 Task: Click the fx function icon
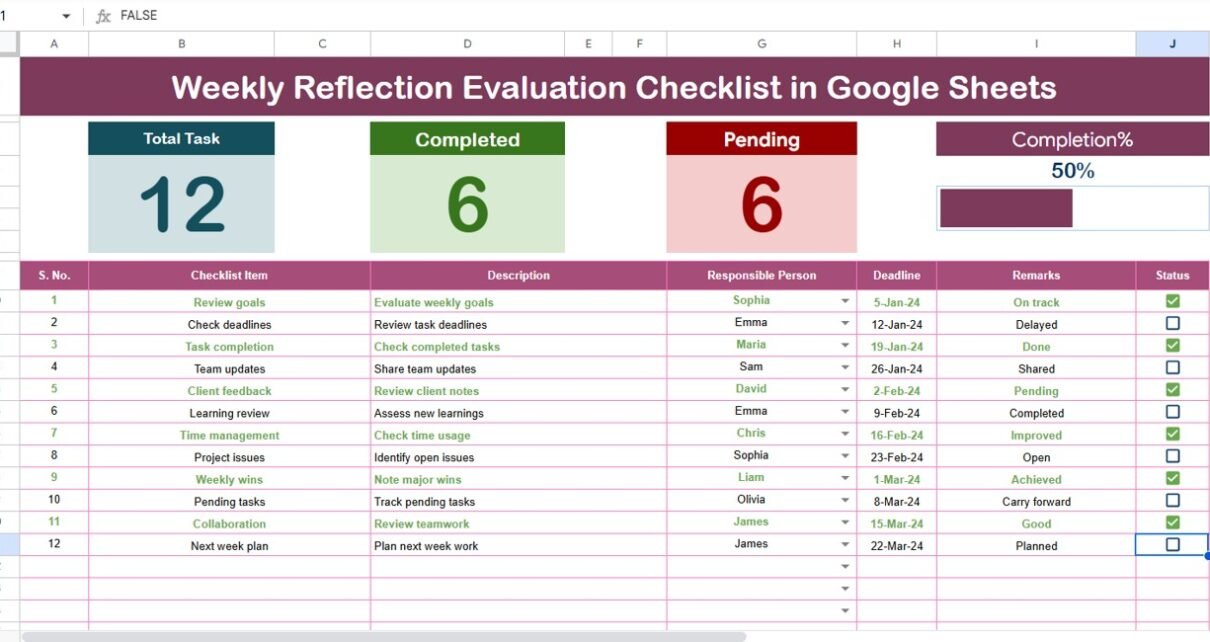tap(103, 16)
